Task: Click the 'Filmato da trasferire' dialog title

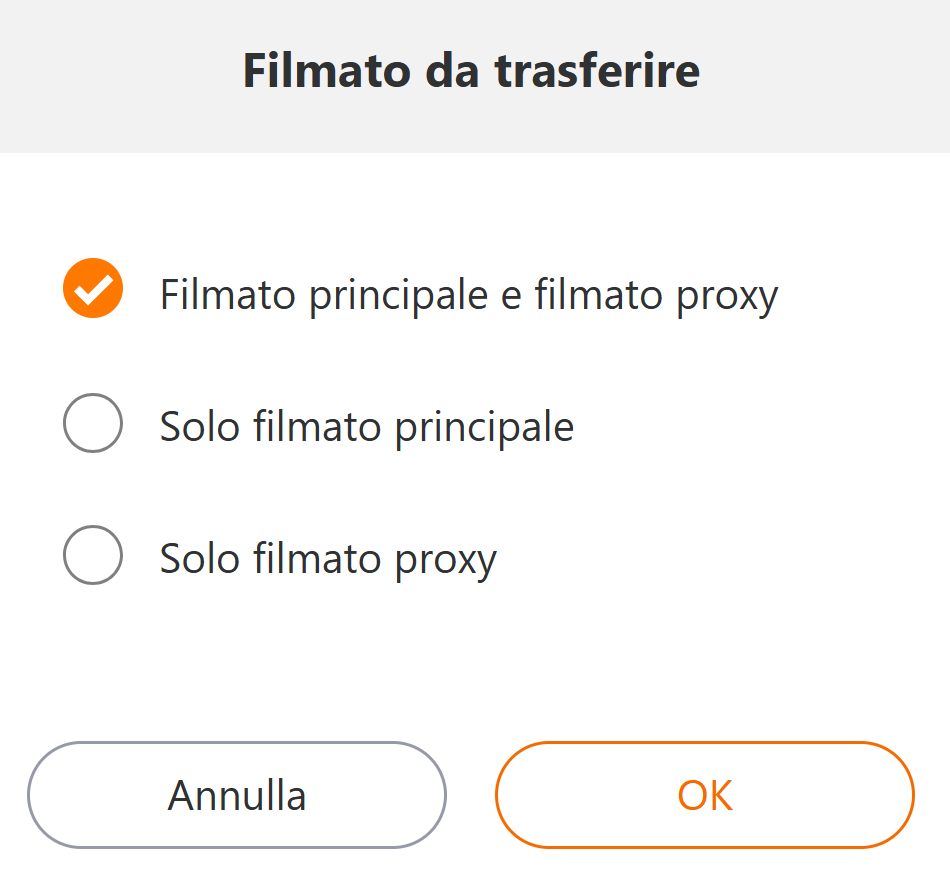Action: tap(471, 72)
